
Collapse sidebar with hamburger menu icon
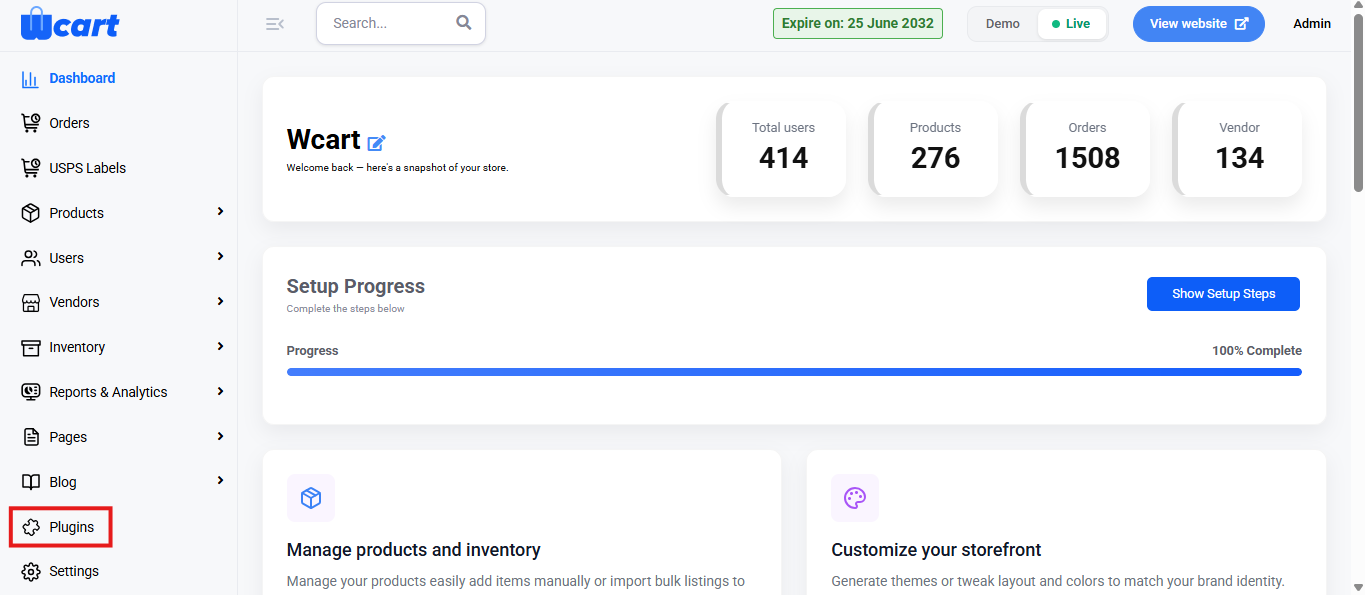pyautogui.click(x=275, y=24)
